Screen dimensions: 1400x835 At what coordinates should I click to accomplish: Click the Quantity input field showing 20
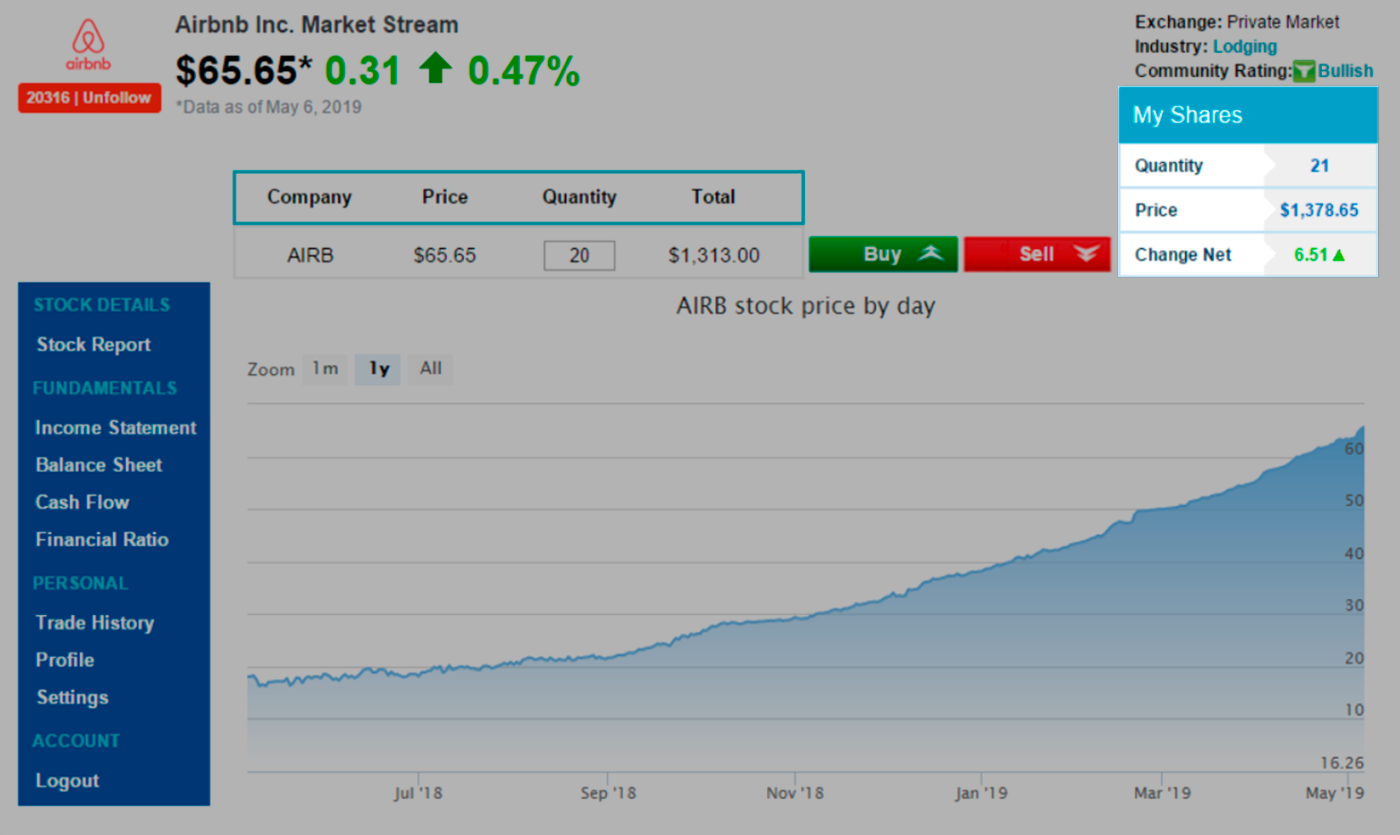point(579,255)
